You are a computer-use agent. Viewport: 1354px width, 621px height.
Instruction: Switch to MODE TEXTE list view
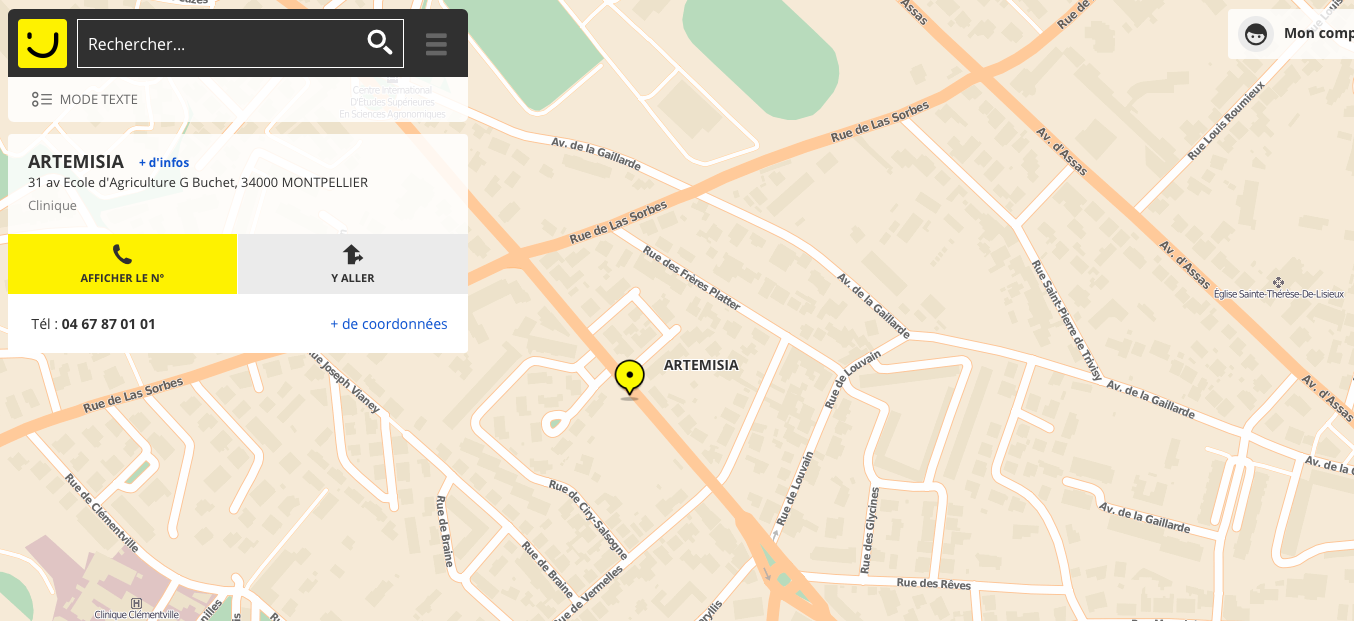pyautogui.click(x=85, y=99)
